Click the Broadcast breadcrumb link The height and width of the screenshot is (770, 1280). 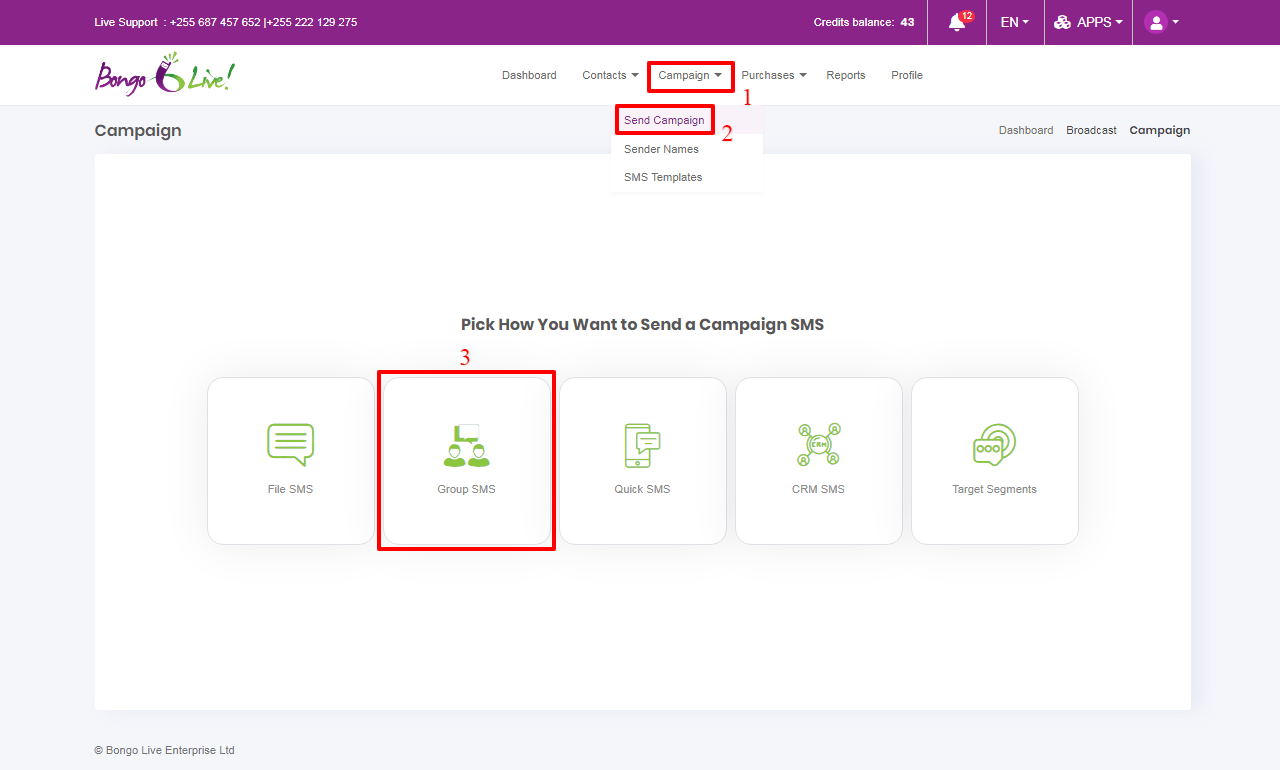(1091, 130)
